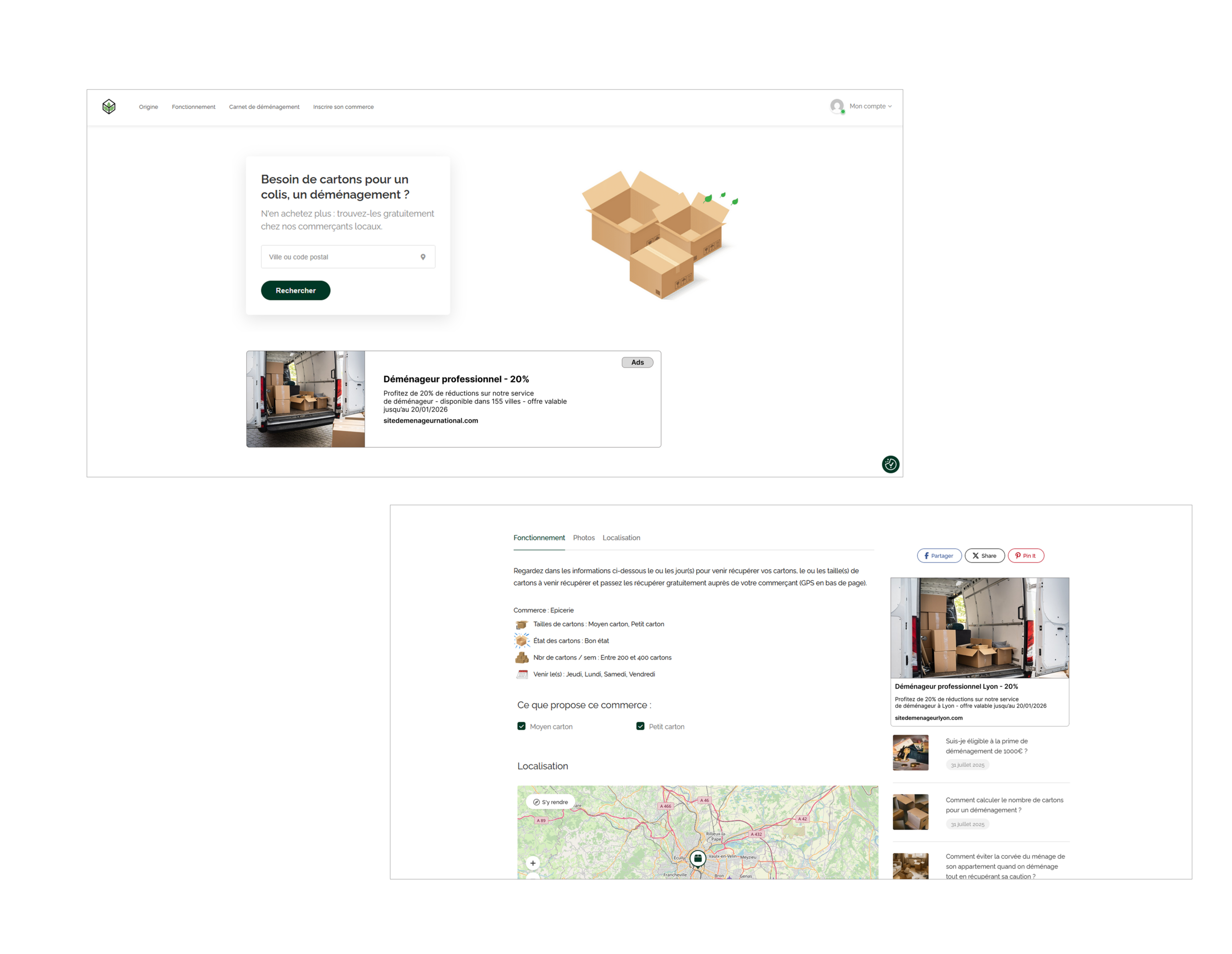Open the prime de déménagement article thumbnail
Viewport: 1232px width, 954px height.
[910, 753]
